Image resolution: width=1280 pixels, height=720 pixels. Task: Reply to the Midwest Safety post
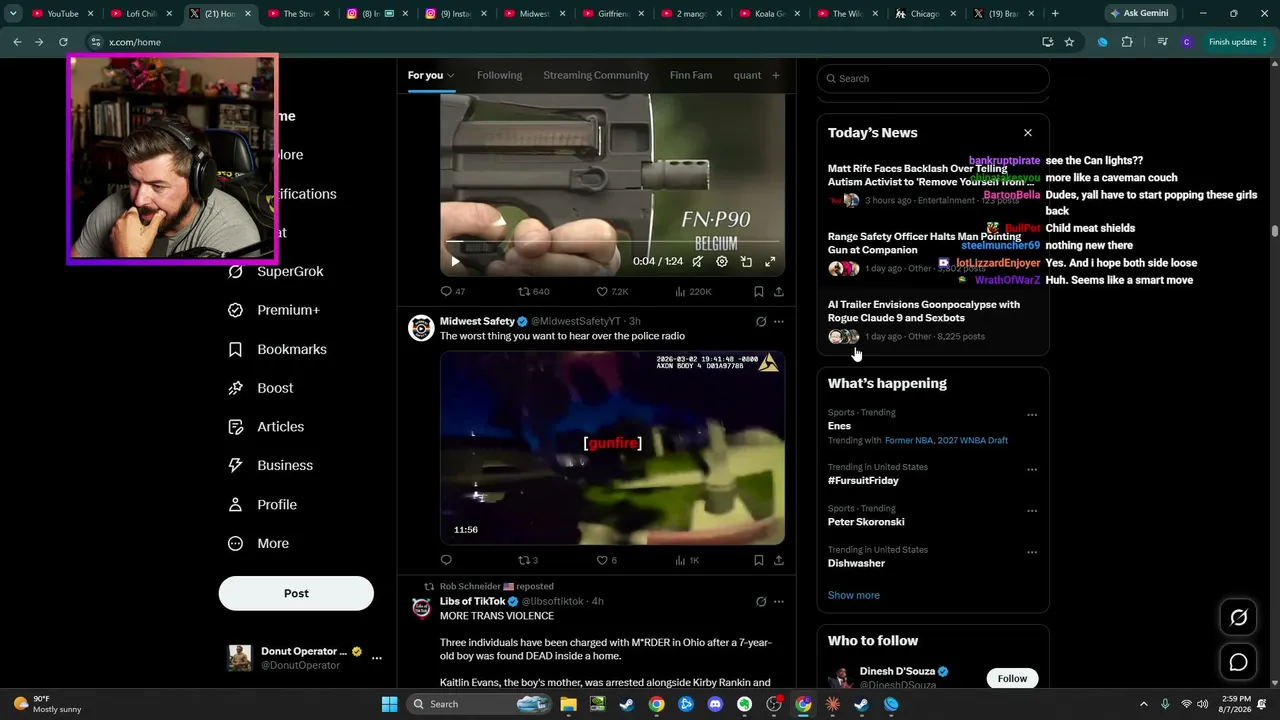[x=446, y=560]
